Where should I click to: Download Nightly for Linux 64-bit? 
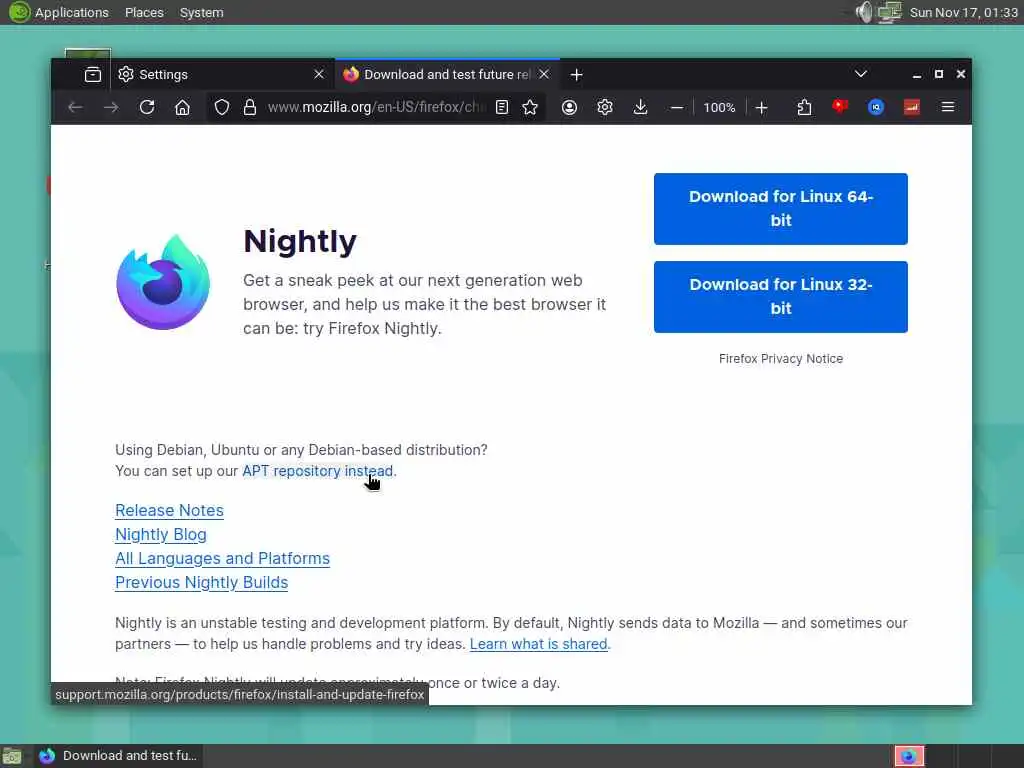(780, 209)
